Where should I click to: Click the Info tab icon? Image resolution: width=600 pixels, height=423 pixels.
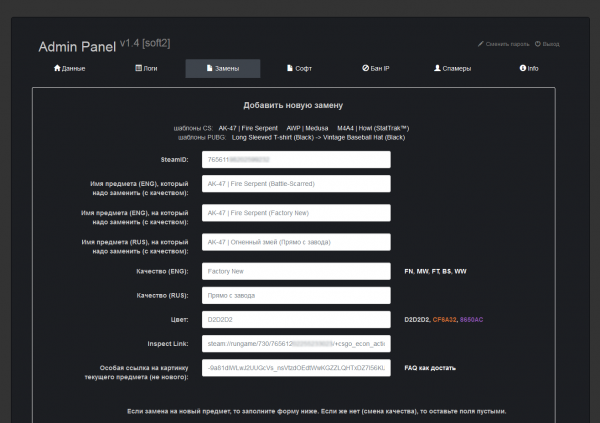[521, 69]
